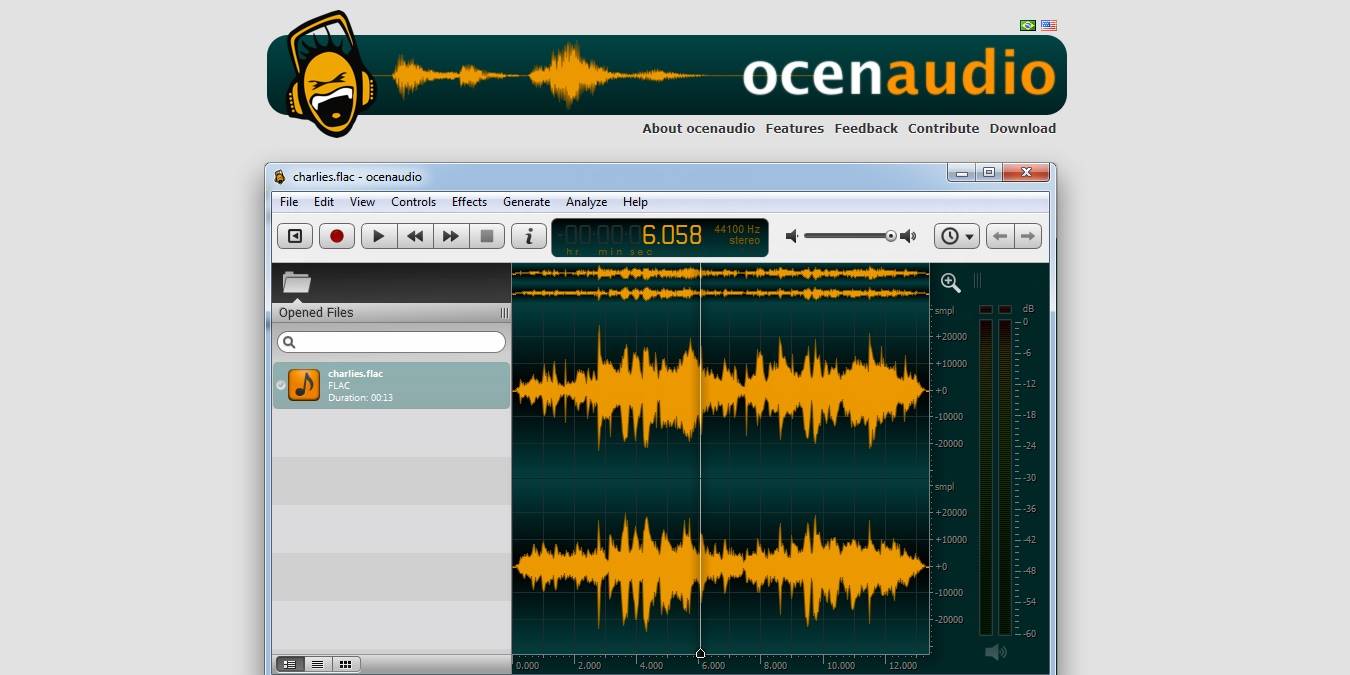Image resolution: width=1350 pixels, height=675 pixels.
Task: Switch Opened Files to grid view
Action: coord(345,664)
